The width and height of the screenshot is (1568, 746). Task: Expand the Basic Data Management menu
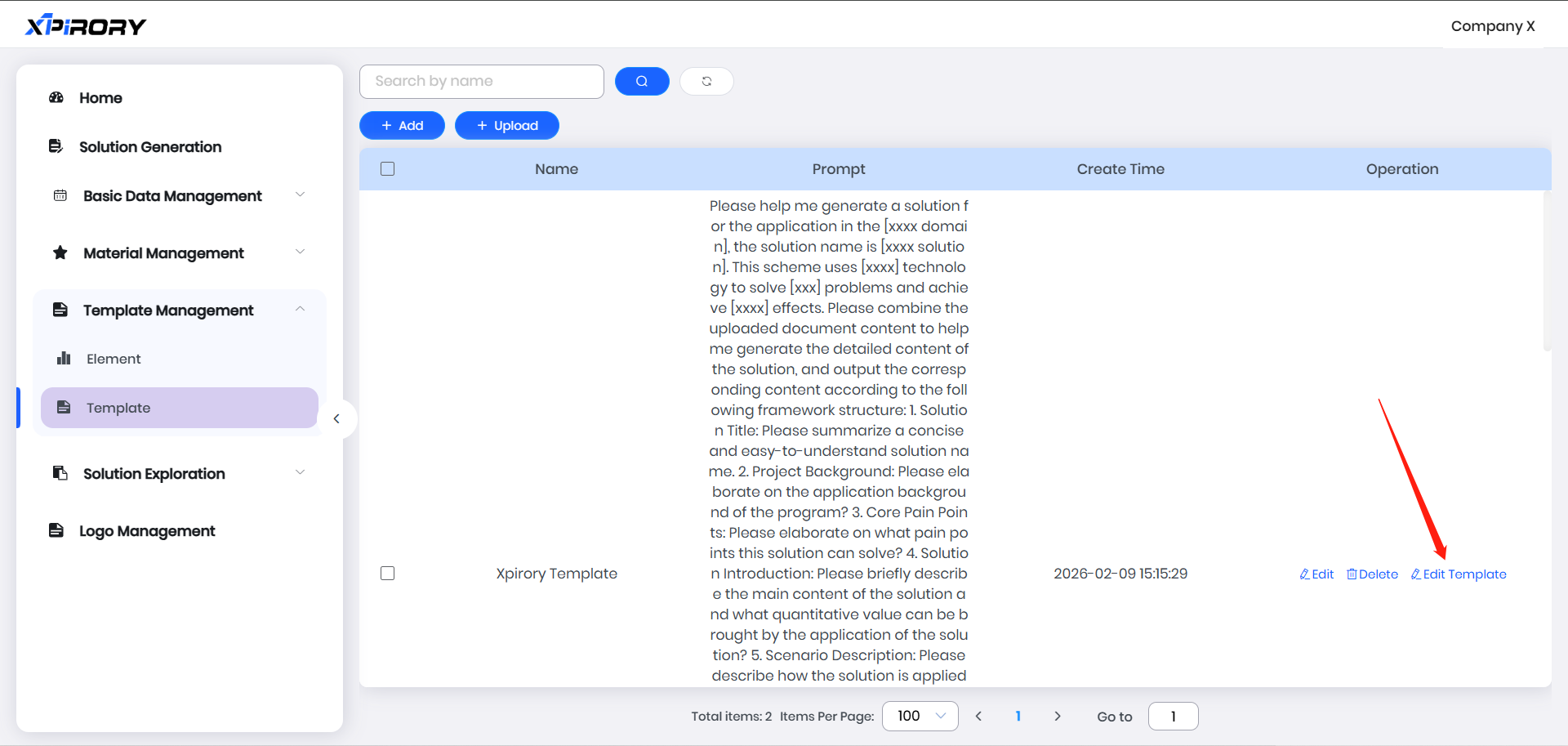(x=172, y=196)
